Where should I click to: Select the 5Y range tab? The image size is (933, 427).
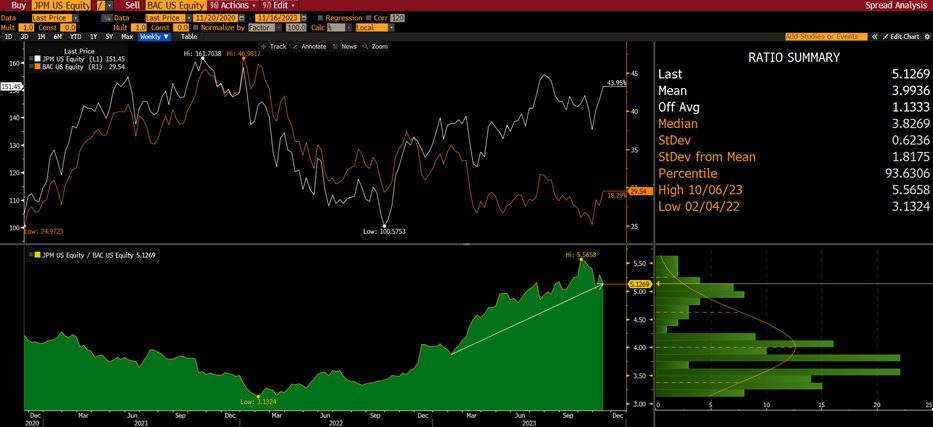coord(109,37)
